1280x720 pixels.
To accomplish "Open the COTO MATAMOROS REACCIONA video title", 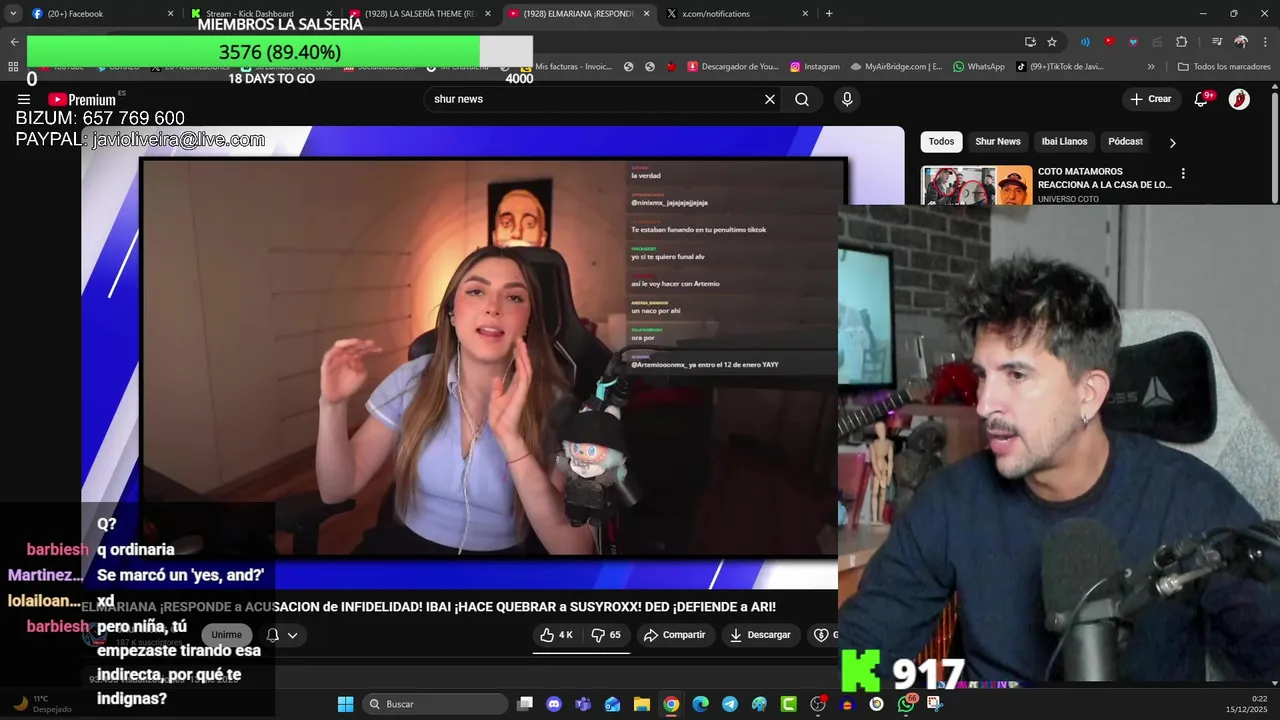I will coord(1104,178).
